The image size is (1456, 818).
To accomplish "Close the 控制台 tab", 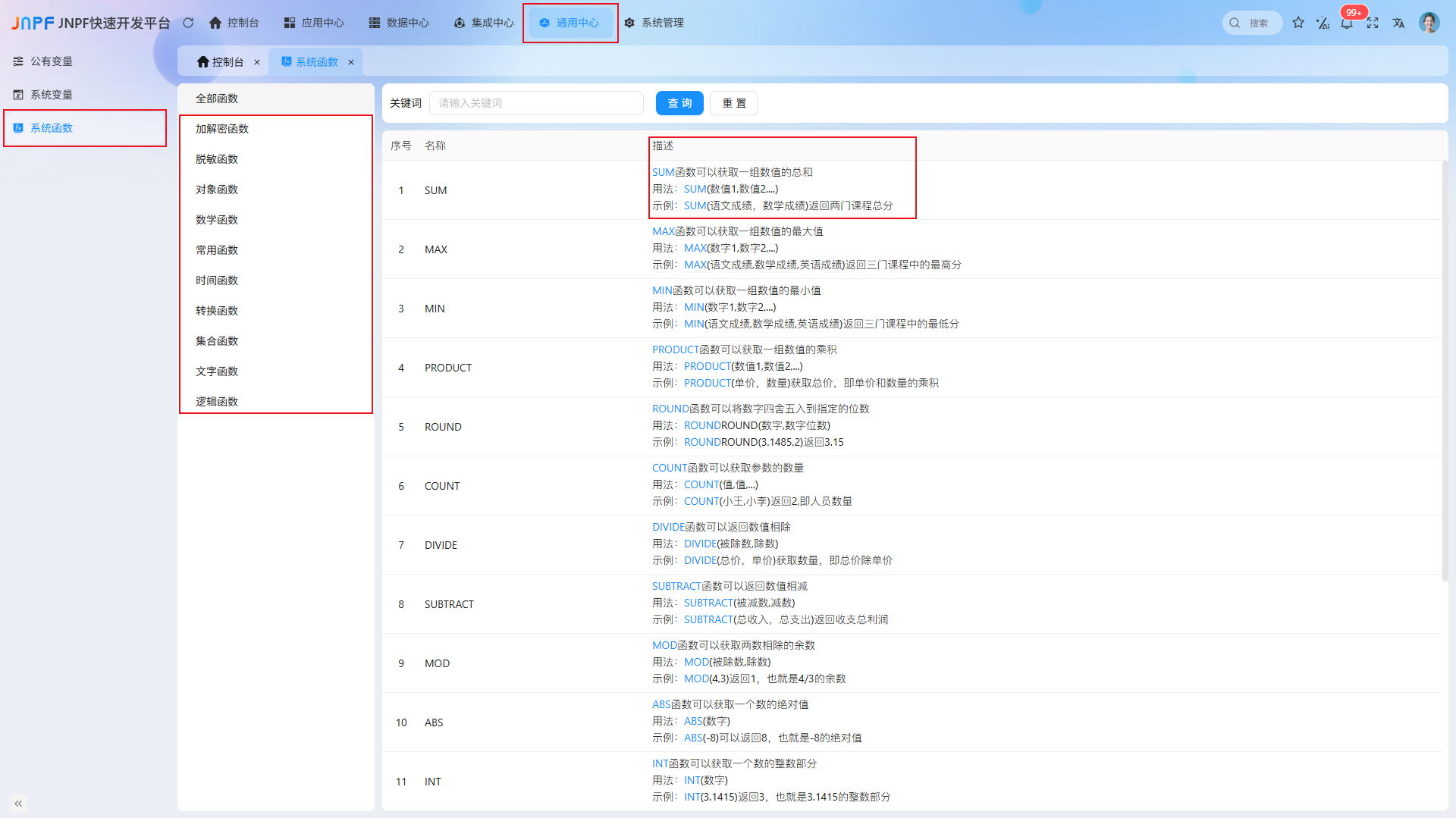I will pyautogui.click(x=257, y=62).
